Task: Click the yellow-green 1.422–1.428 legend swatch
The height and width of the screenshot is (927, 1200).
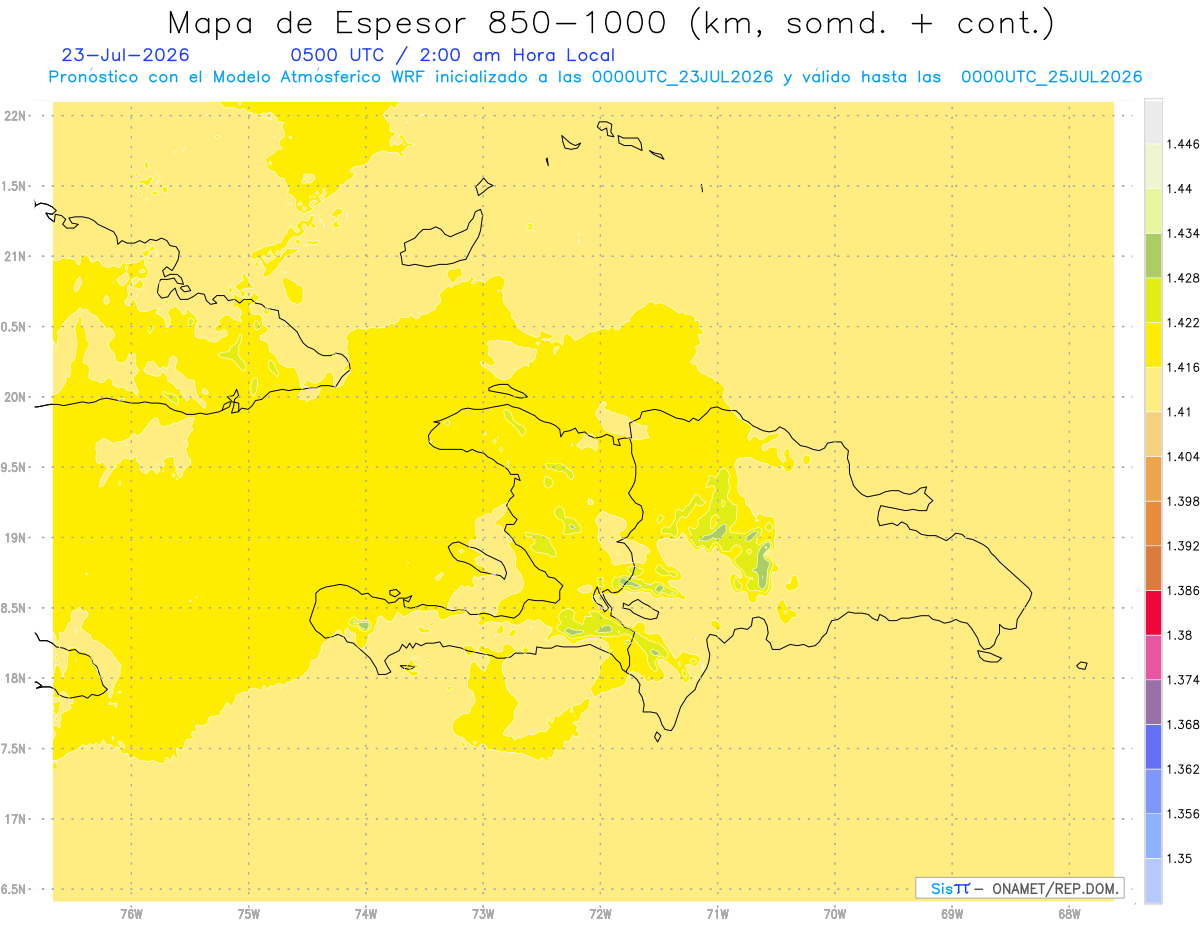Action: pyautogui.click(x=1153, y=300)
